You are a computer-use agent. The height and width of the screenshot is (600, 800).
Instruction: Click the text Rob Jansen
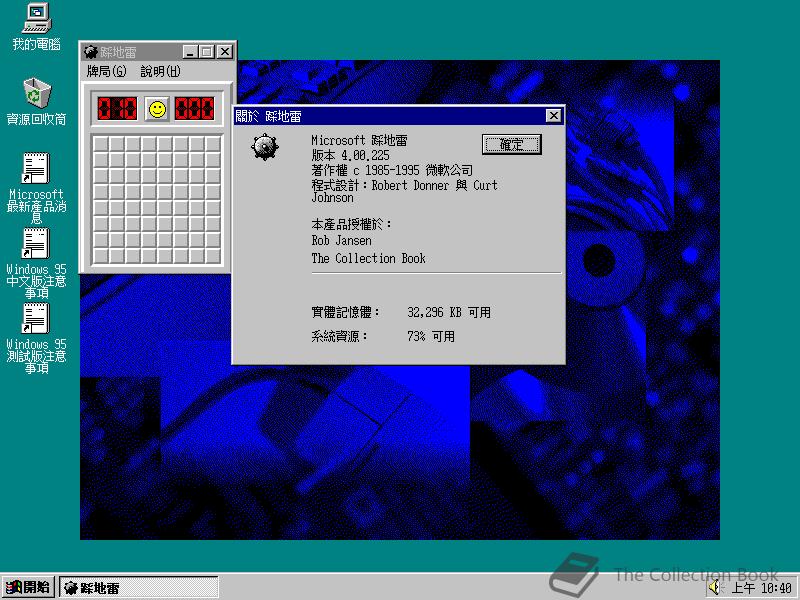tap(341, 240)
